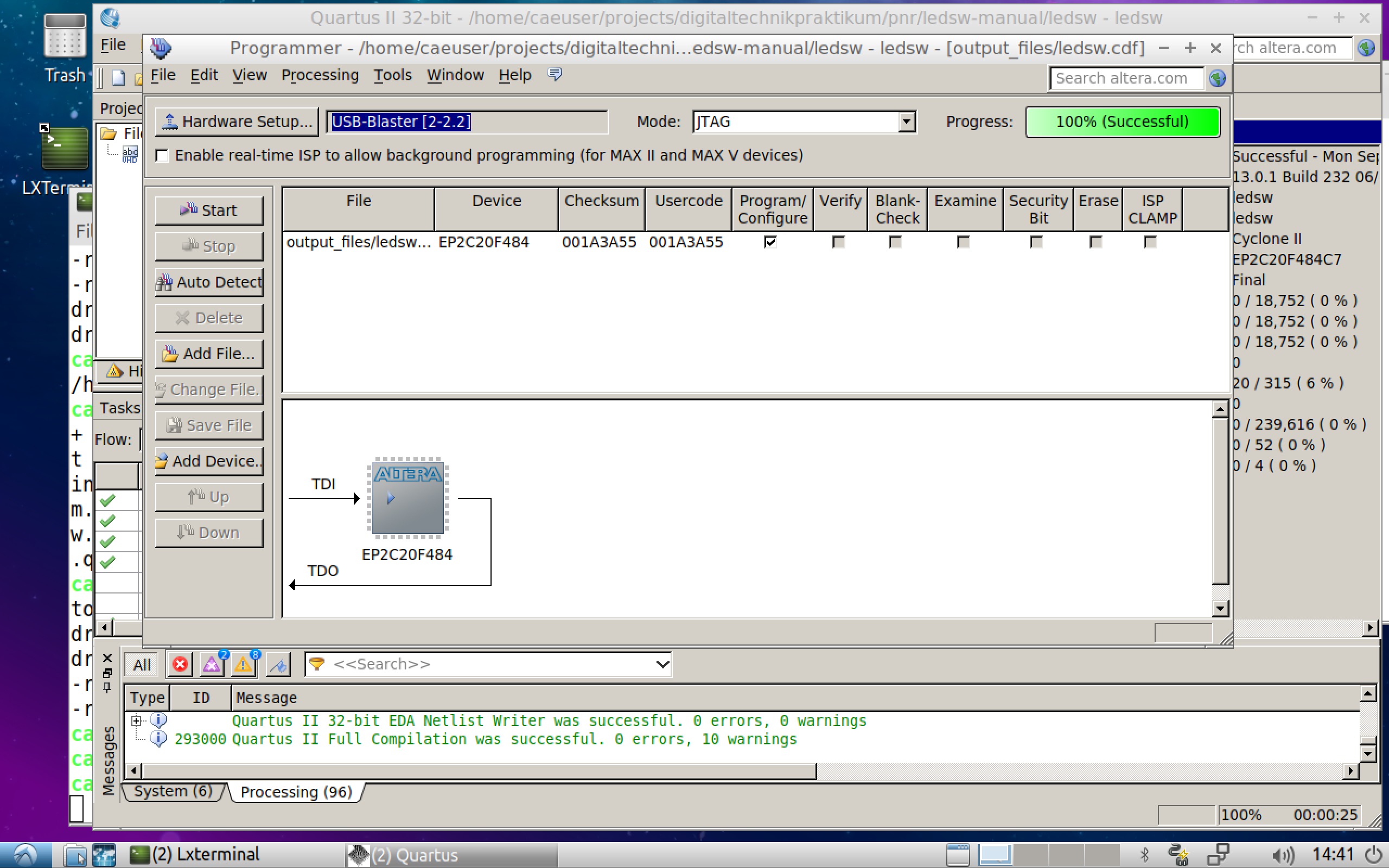Enable Blank-Check checkbox for ledsw file
The width and height of the screenshot is (1389, 868).
[895, 242]
